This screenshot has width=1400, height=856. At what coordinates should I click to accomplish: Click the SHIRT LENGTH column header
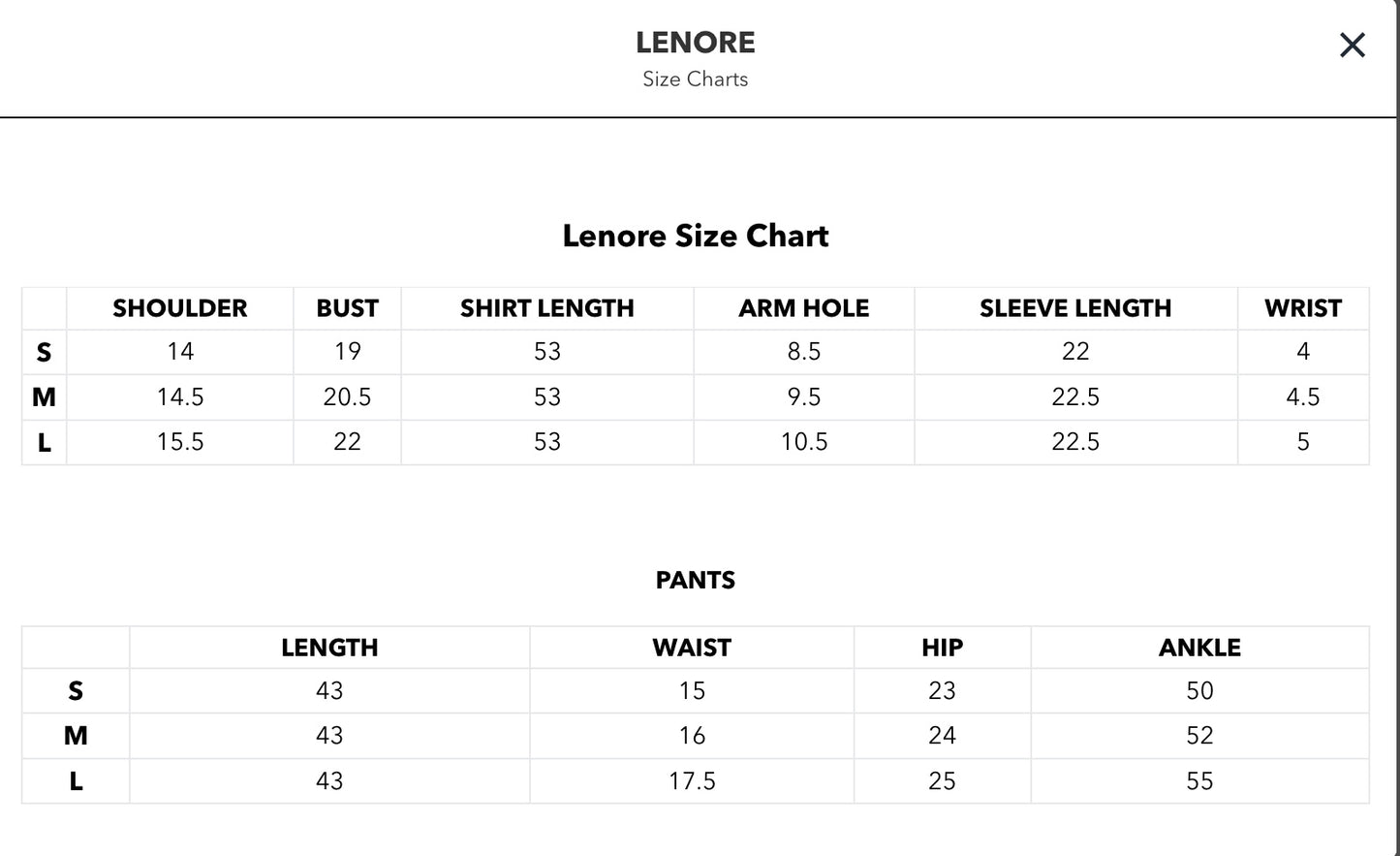[x=546, y=307]
